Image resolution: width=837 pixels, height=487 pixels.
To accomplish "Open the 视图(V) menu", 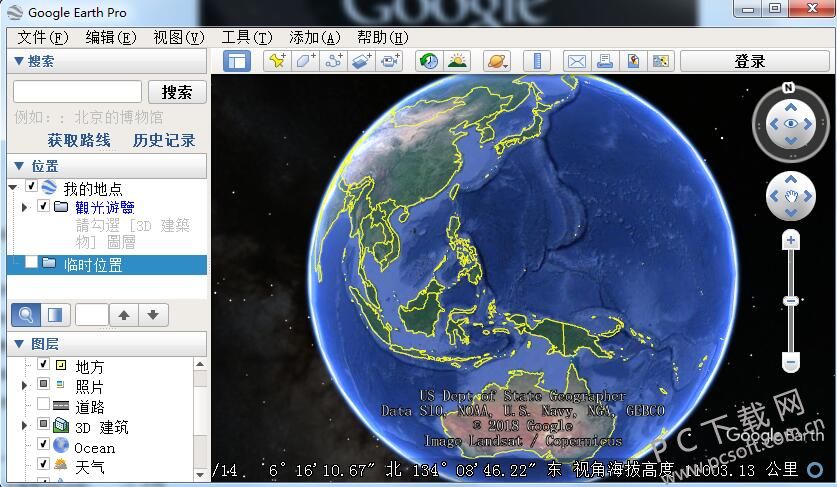I will click(x=179, y=37).
